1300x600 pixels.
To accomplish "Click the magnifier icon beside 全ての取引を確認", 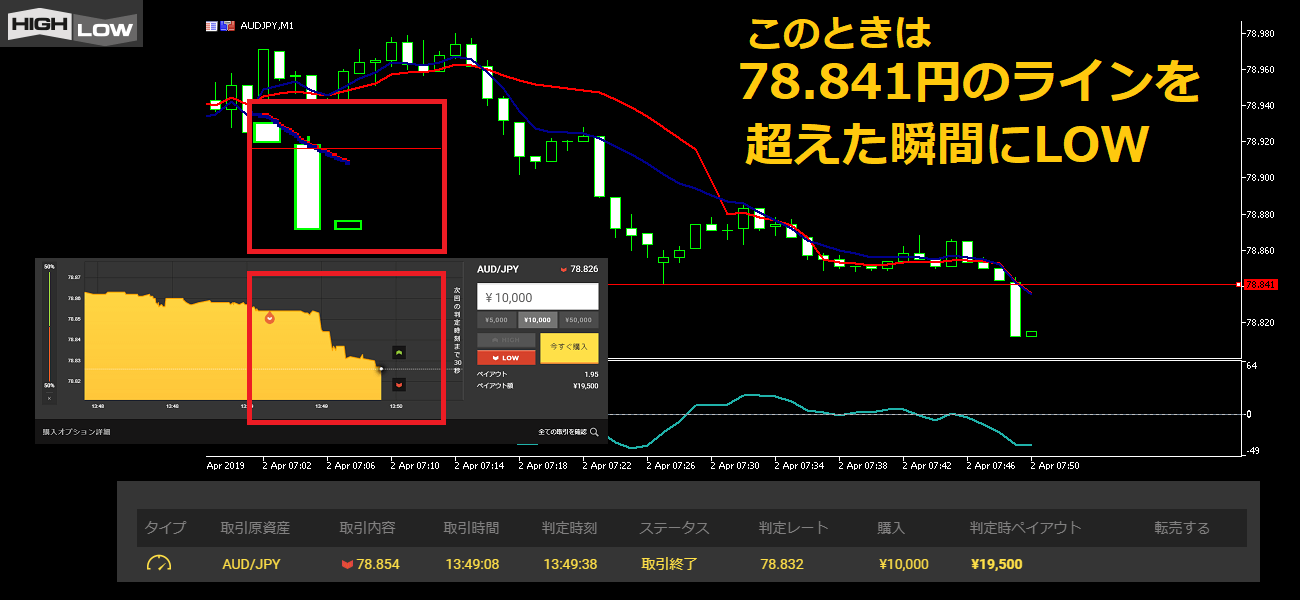I will pyautogui.click(x=594, y=432).
